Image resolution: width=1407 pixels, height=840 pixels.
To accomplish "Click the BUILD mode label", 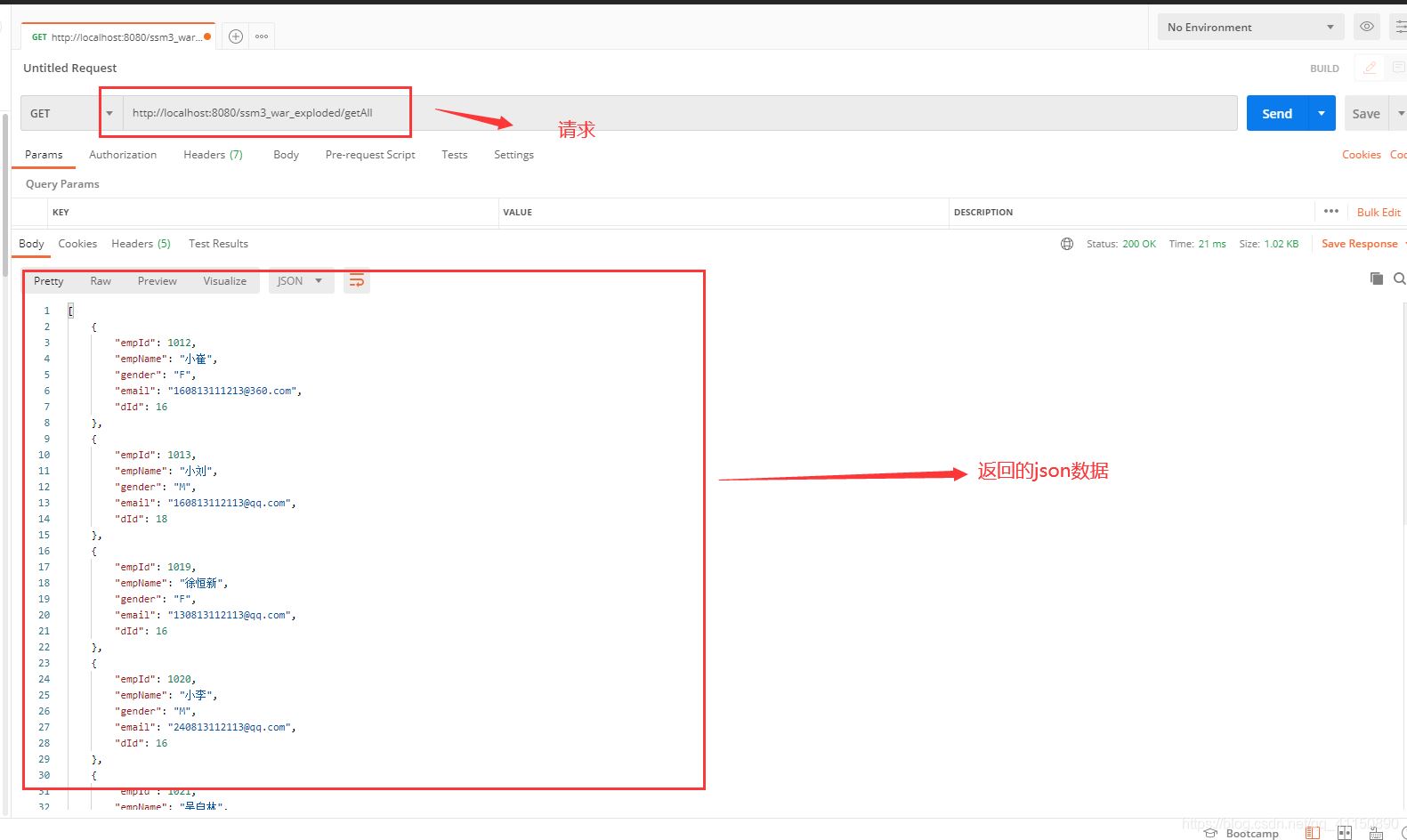I will pos(1324,69).
